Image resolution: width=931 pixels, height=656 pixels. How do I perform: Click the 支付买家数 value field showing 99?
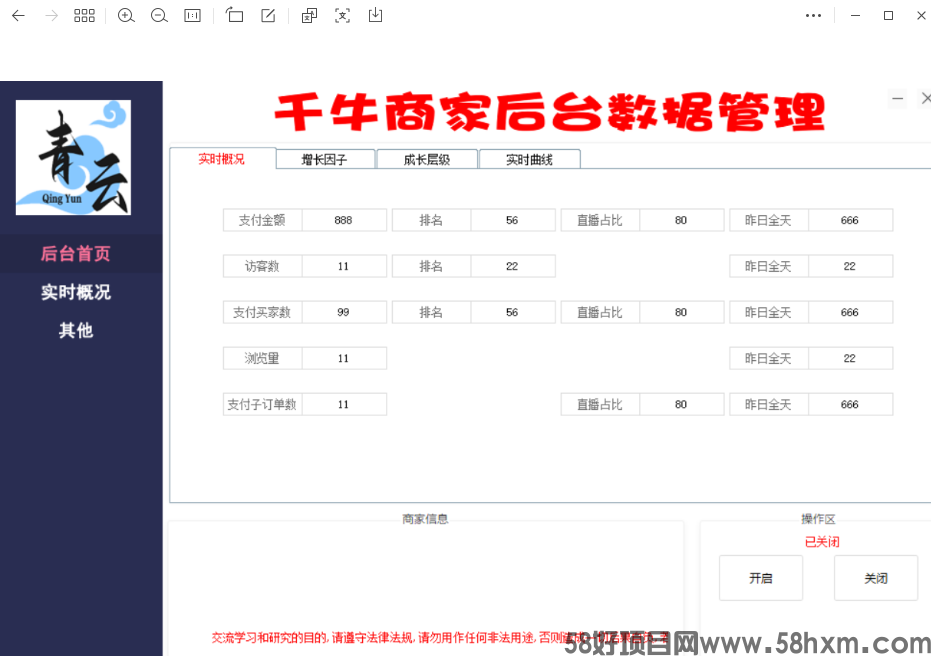point(344,312)
